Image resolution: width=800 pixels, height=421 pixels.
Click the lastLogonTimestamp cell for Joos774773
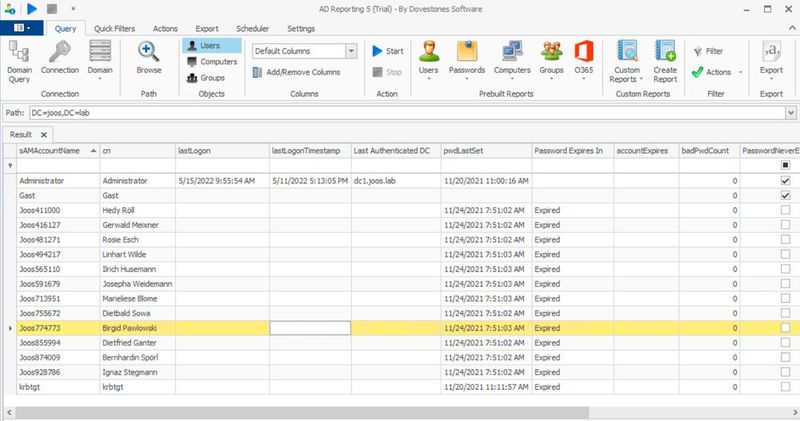tap(310, 328)
